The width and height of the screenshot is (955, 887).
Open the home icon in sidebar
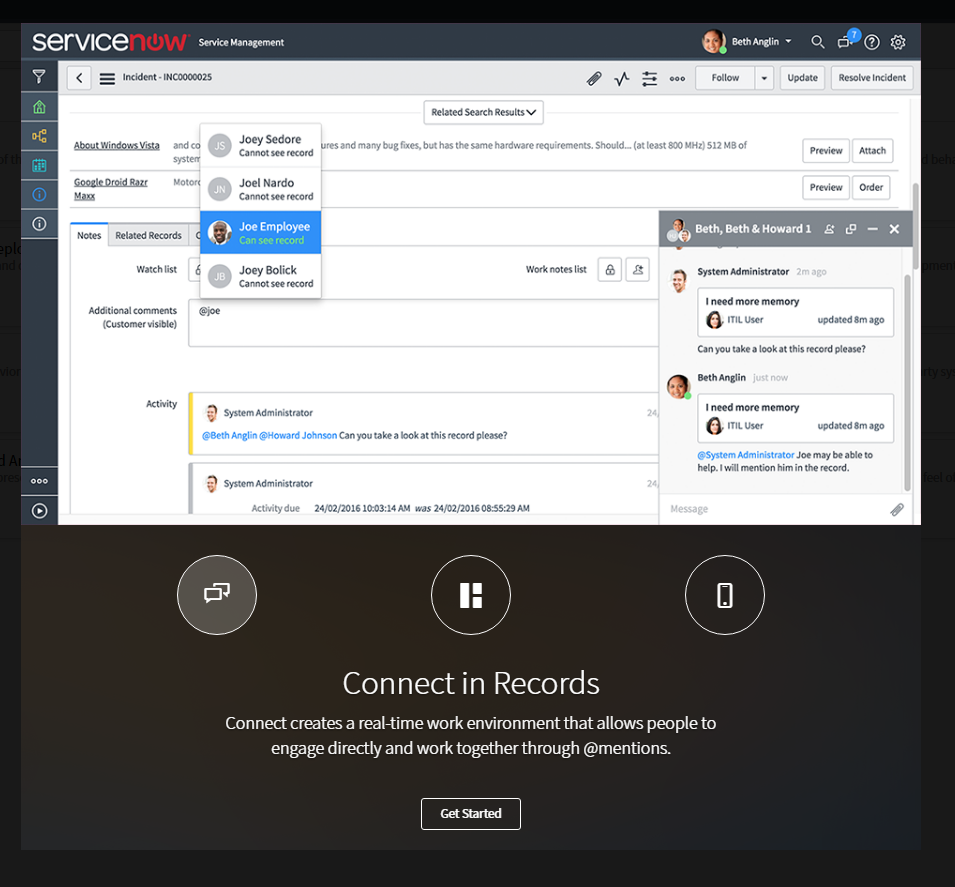point(39,107)
